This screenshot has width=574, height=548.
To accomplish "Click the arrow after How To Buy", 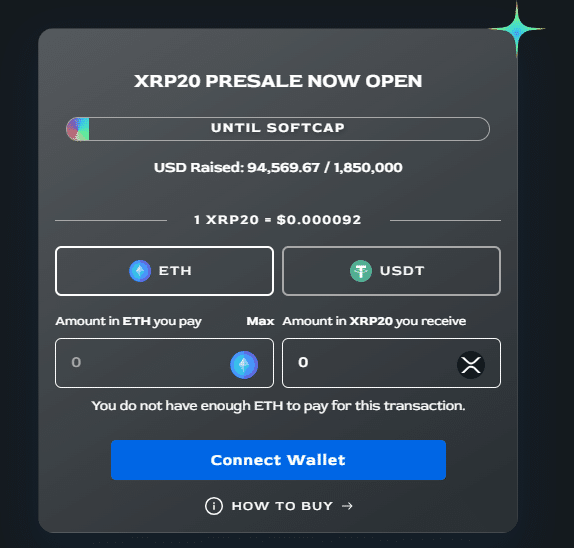I will click(347, 506).
